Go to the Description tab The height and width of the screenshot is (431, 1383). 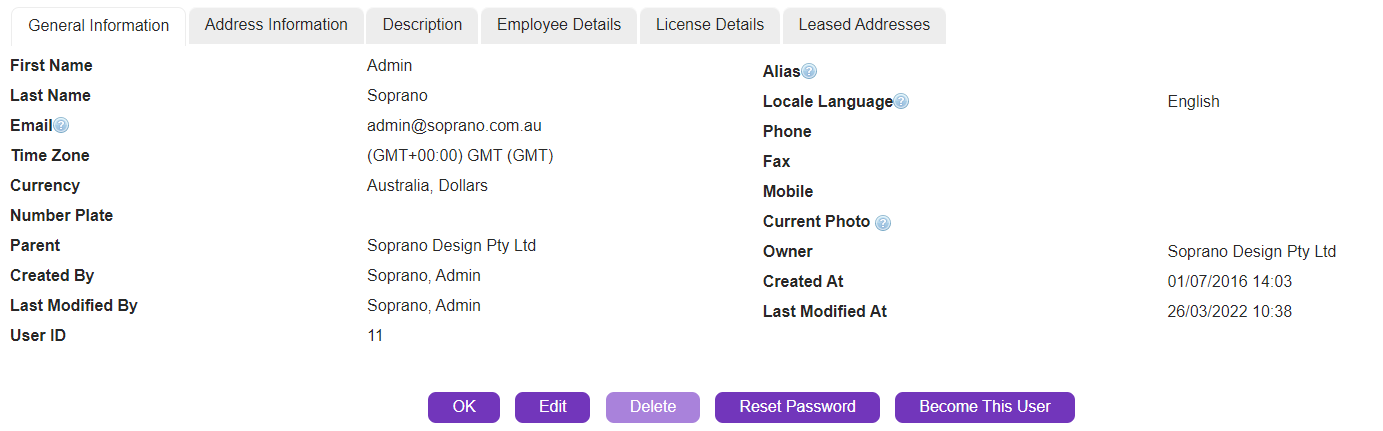point(422,25)
